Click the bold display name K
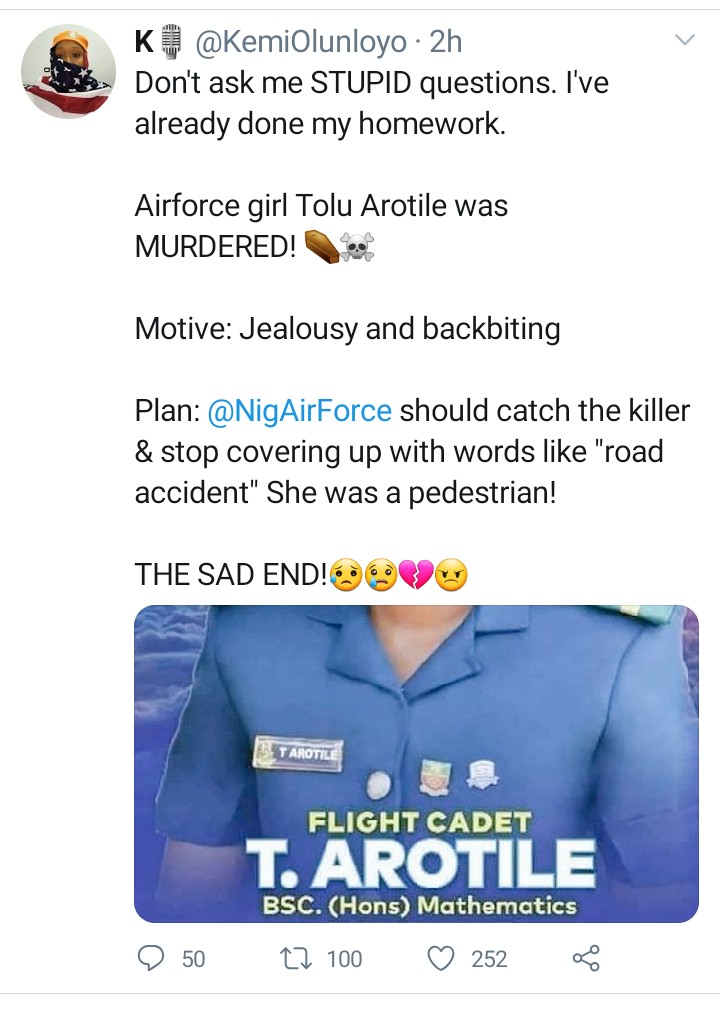 coord(144,42)
